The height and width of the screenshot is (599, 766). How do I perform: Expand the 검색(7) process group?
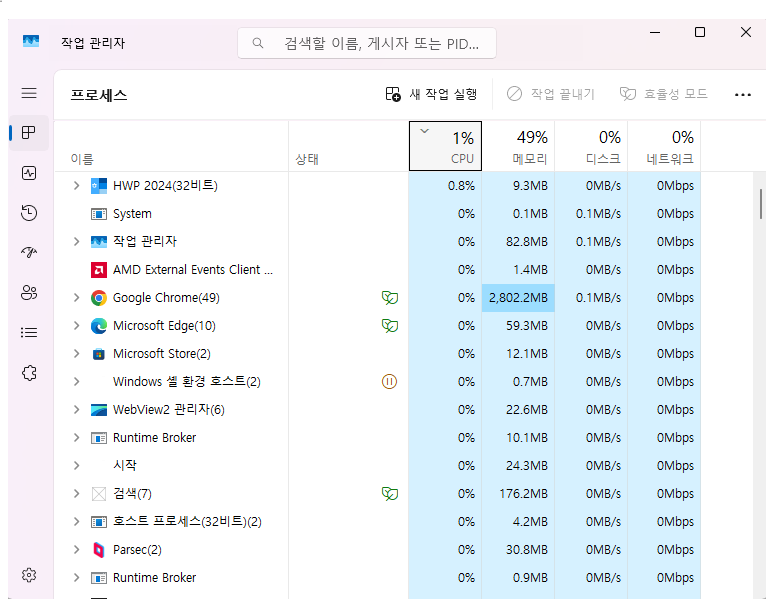pos(76,494)
